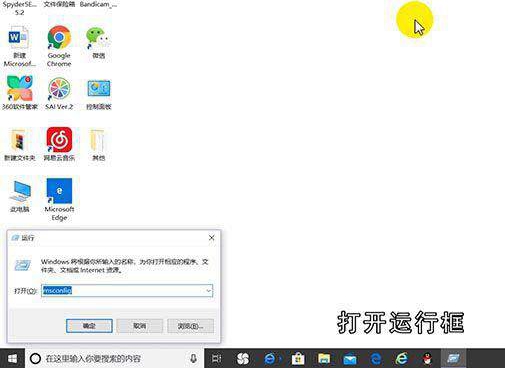
Task: Select the Bandicam label at the top of the desktop
Action: (x=98, y=4)
